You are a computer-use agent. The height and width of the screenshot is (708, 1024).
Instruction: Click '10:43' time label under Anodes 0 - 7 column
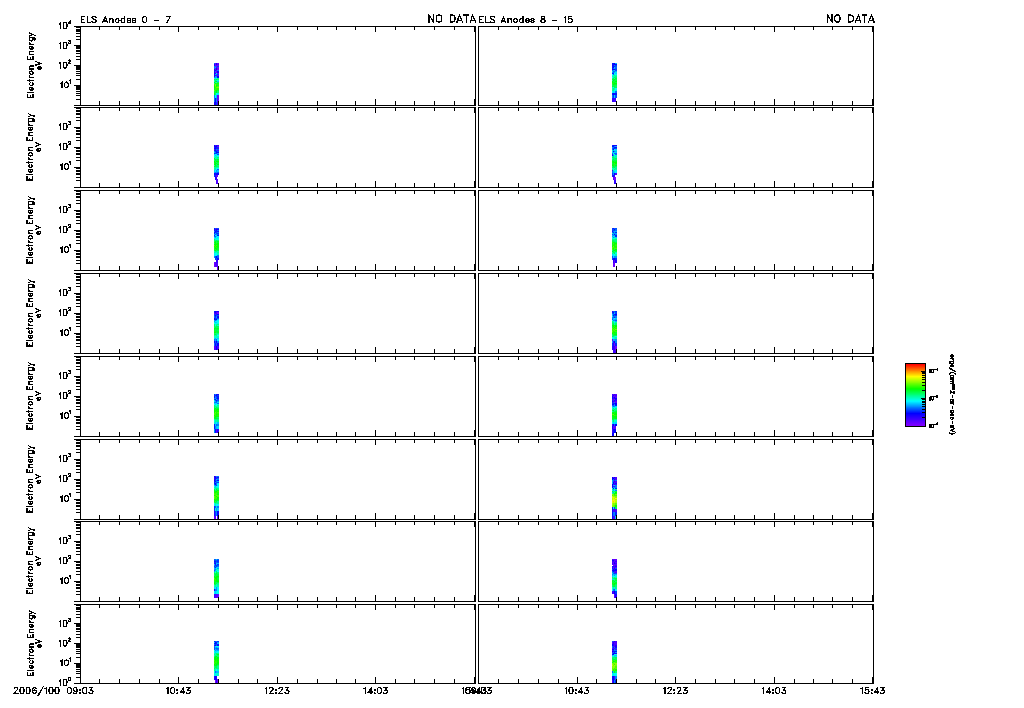(178, 690)
